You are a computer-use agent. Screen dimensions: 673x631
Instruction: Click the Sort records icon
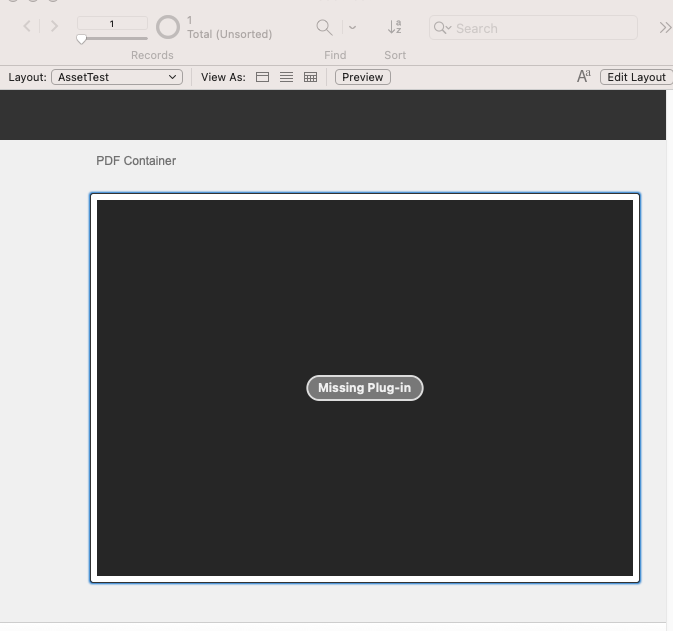pos(394,27)
